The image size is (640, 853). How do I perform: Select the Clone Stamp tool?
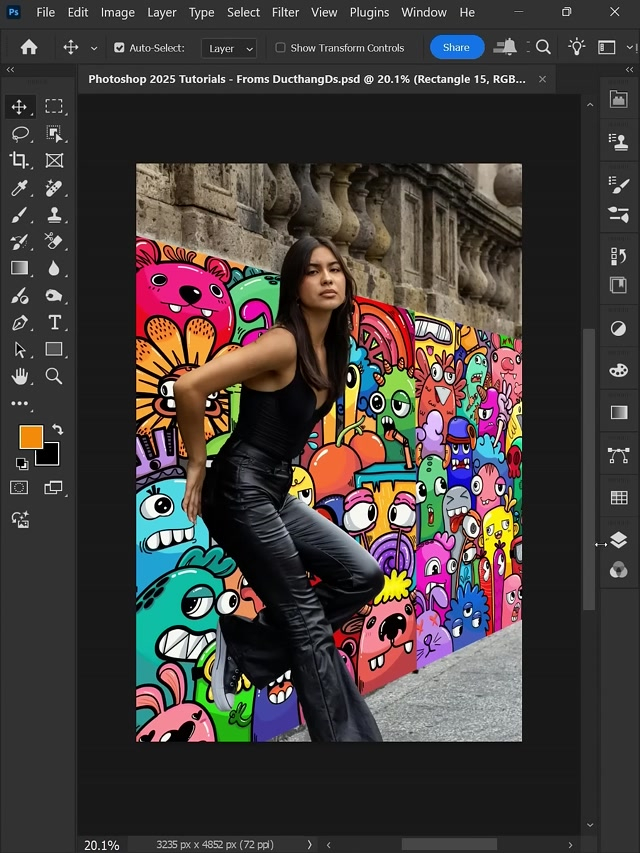(x=54, y=214)
